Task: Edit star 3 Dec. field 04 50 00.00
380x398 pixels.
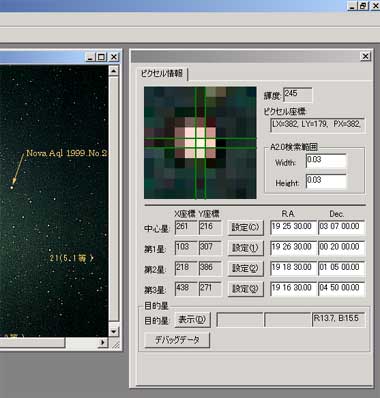Action: tap(341, 289)
